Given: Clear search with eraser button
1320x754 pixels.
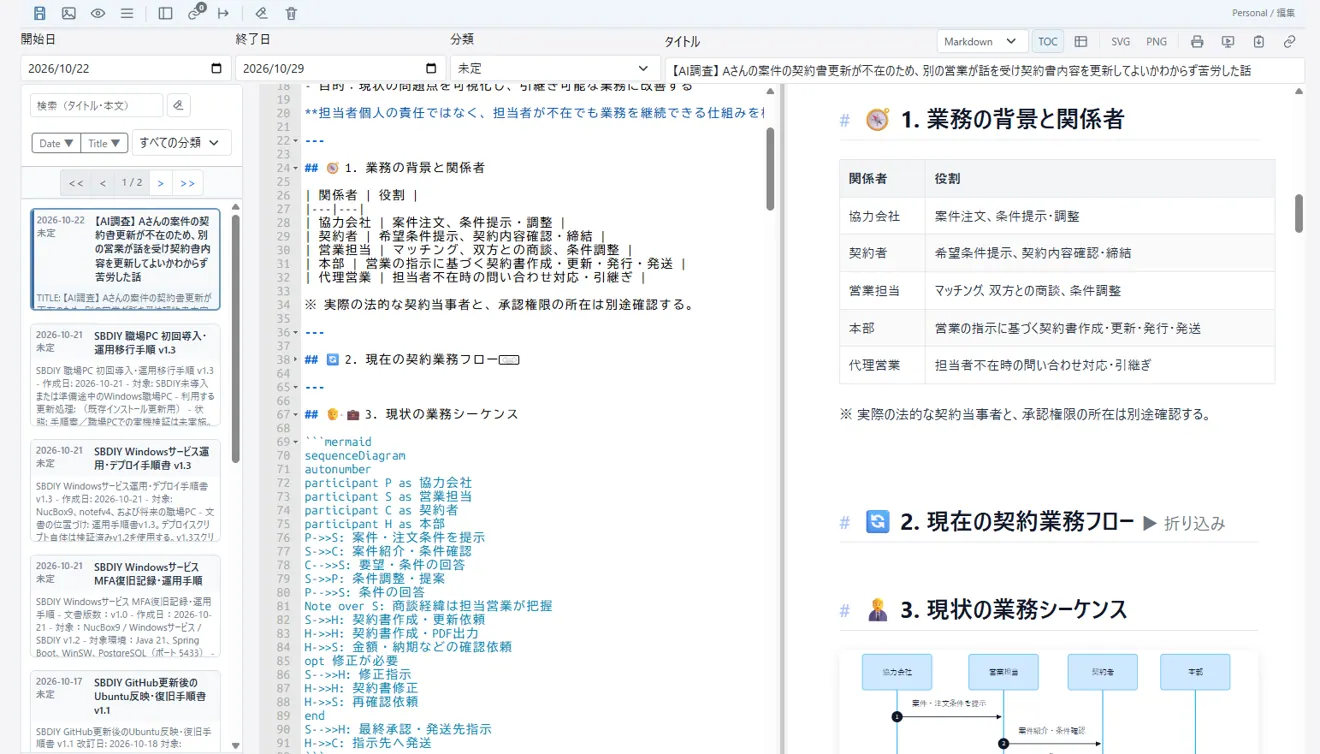Looking at the screenshot, I should coord(178,105).
